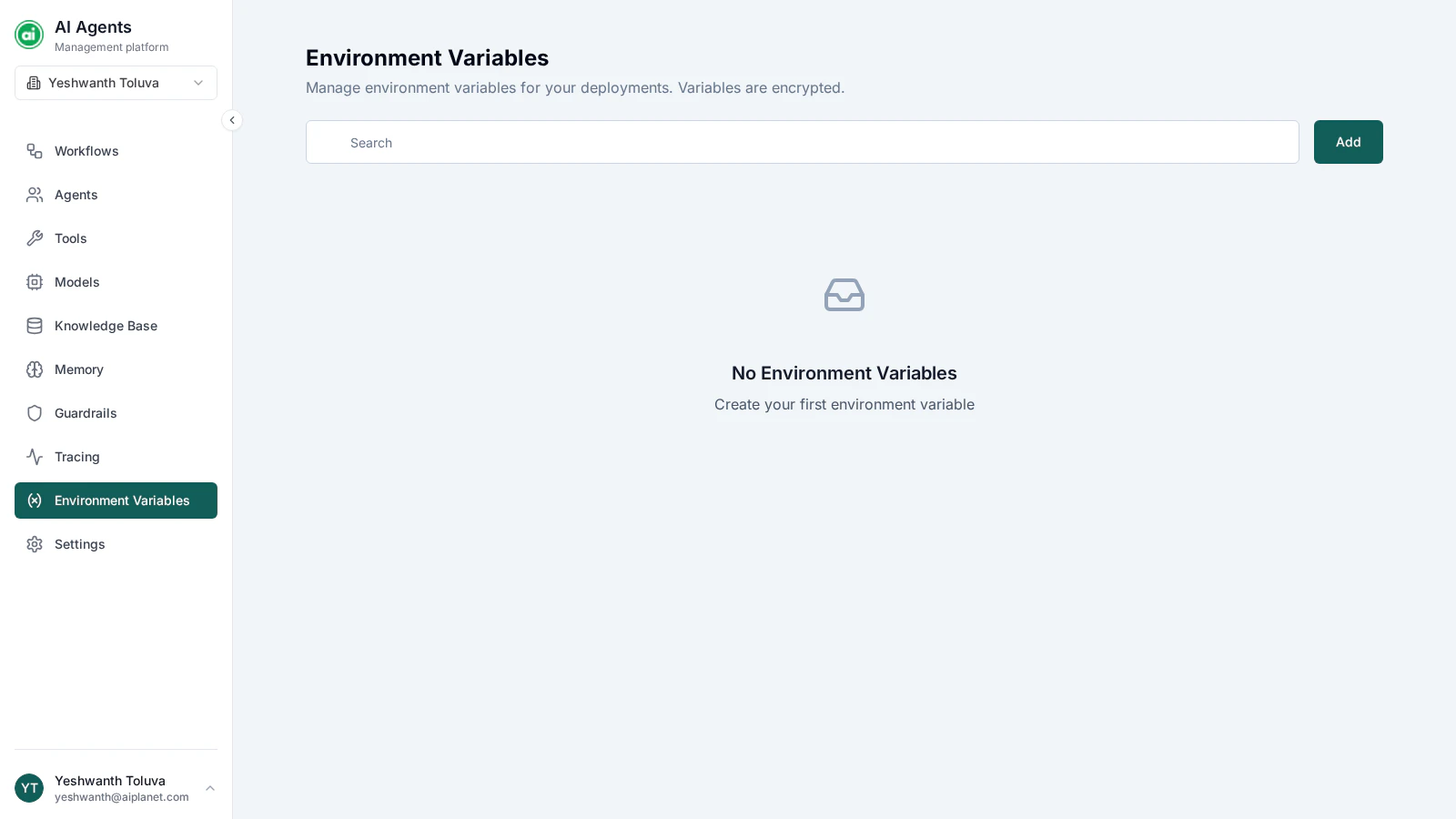Screen dimensions: 1456x819
Task: Open the Memory section
Action: 116,369
